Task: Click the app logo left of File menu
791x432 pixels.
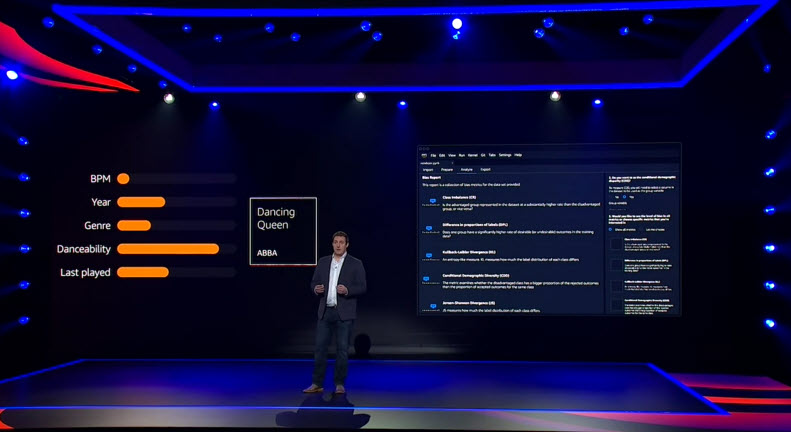Action: [x=424, y=155]
